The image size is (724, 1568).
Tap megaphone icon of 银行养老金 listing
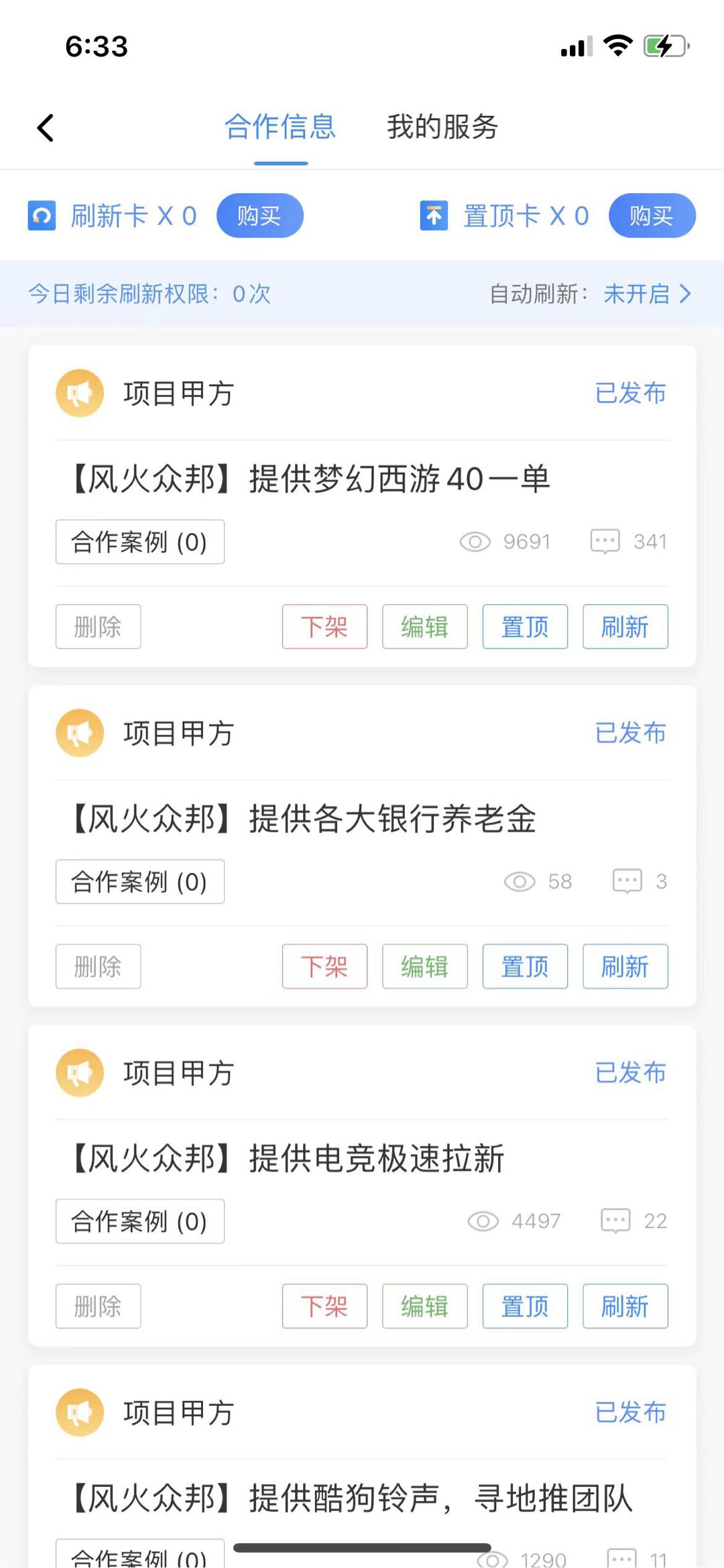pos(80,733)
